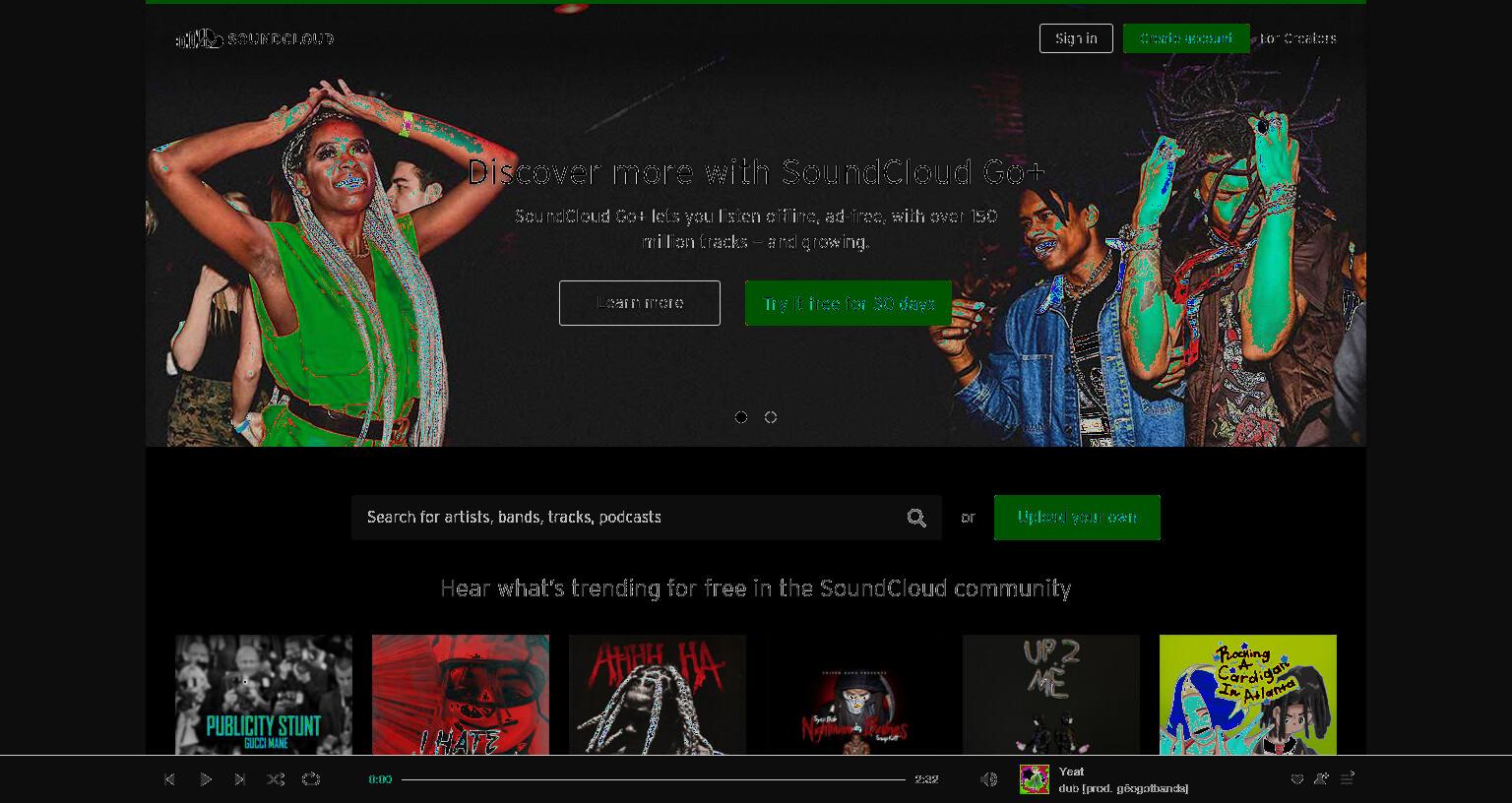Open the Up 2 Me album cover
Screen dimensions: 1512x803
click(1051, 695)
